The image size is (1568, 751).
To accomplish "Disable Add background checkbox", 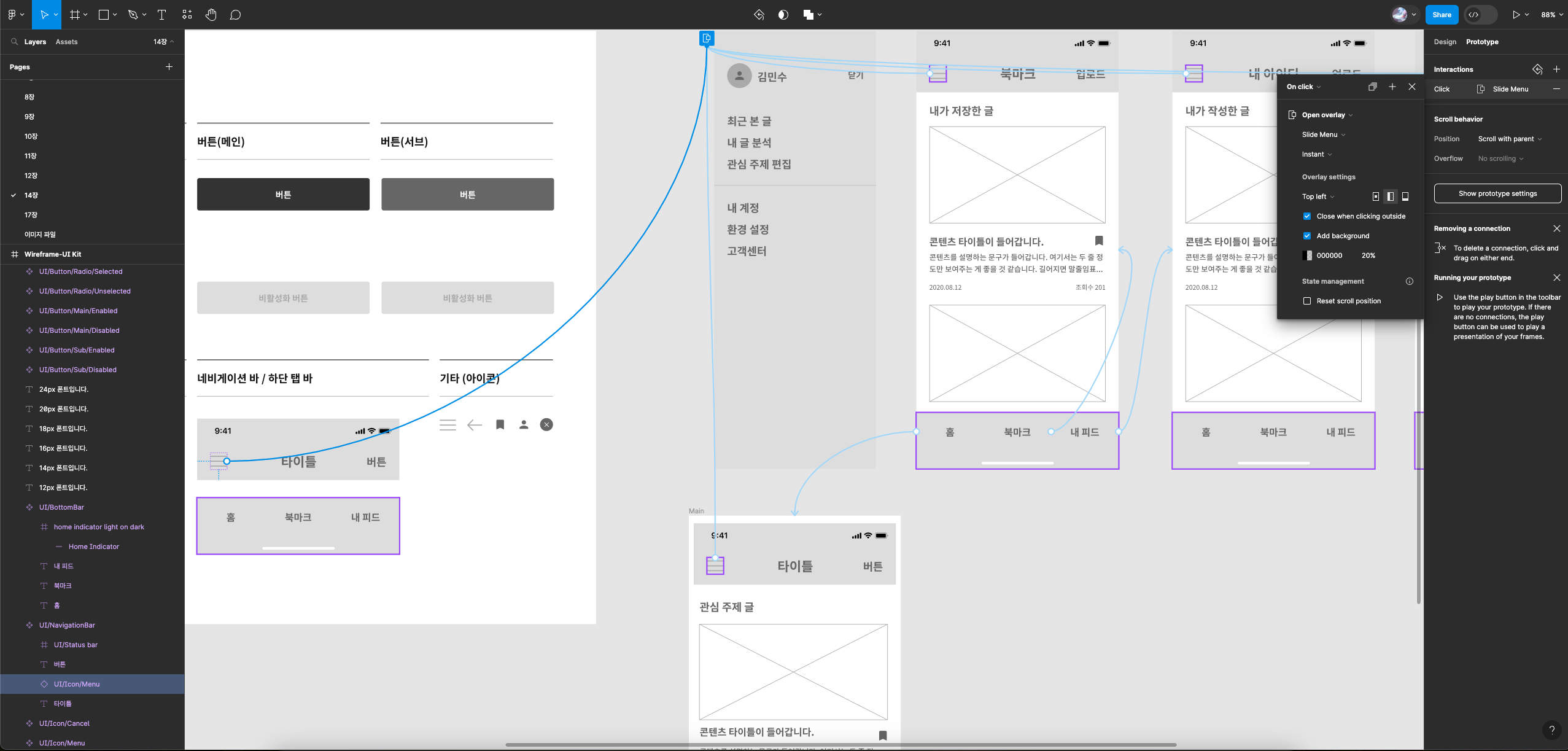I will [x=1307, y=236].
